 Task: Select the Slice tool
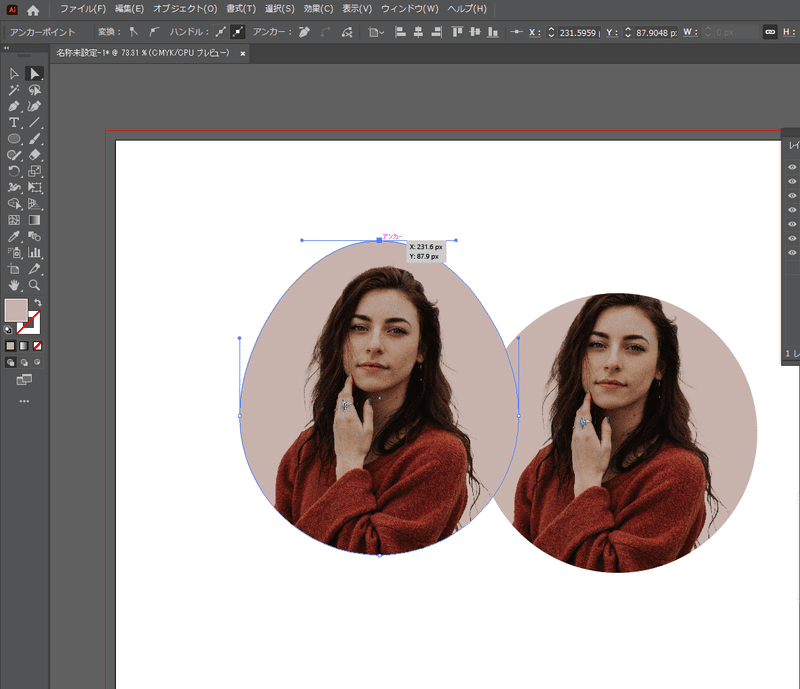coord(34,269)
